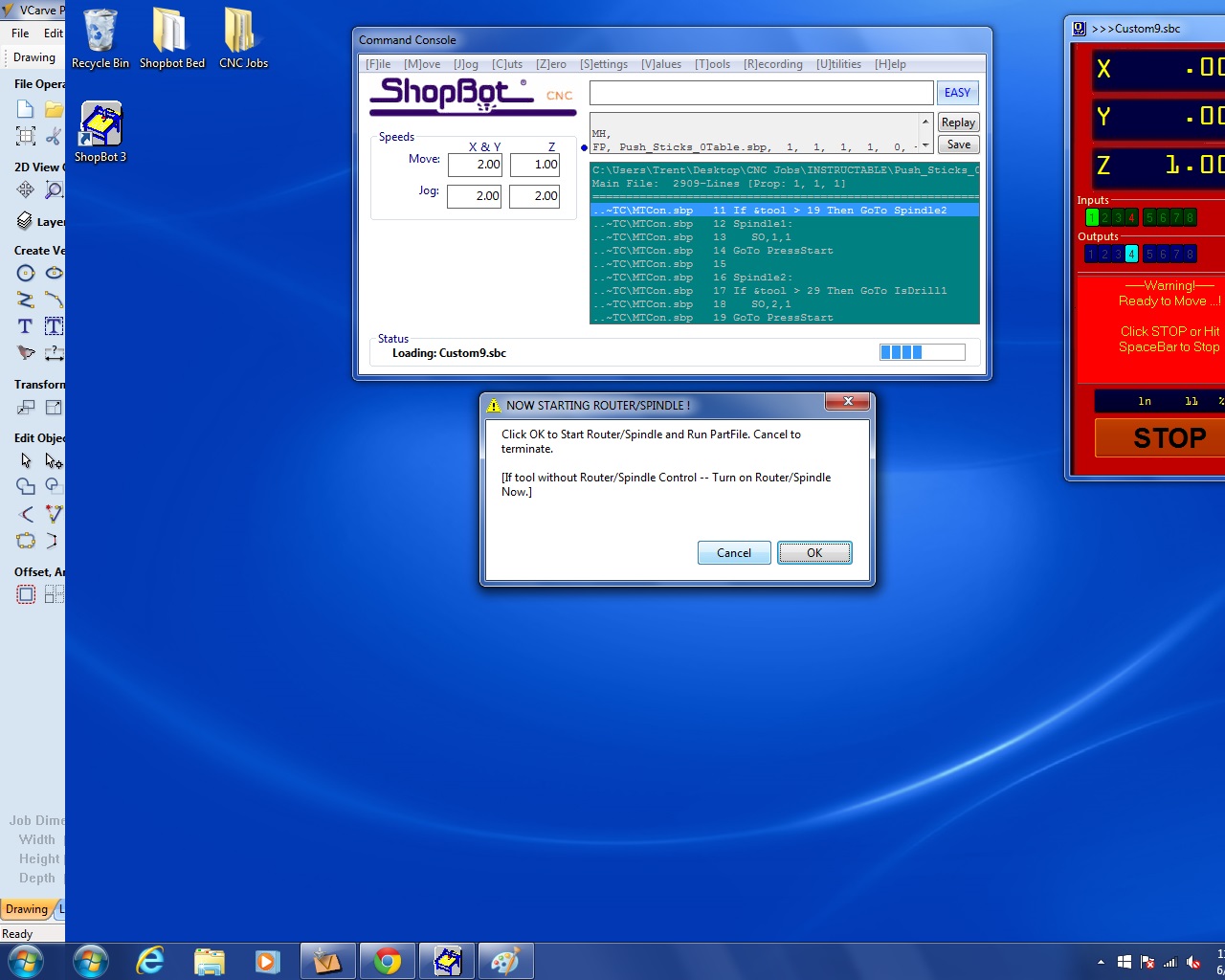Click OK to start the router/spindle

(814, 552)
